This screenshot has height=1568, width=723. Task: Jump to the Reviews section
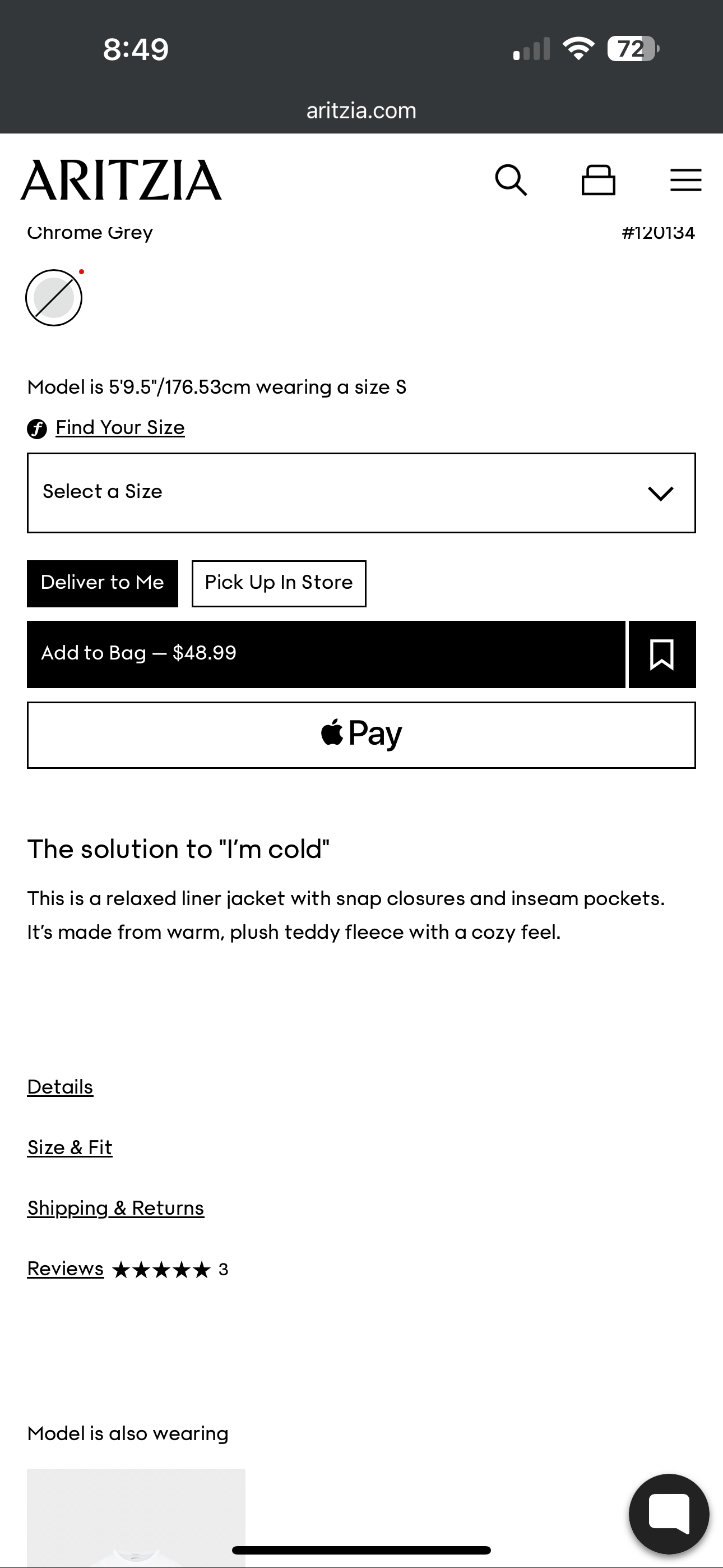click(x=66, y=1269)
